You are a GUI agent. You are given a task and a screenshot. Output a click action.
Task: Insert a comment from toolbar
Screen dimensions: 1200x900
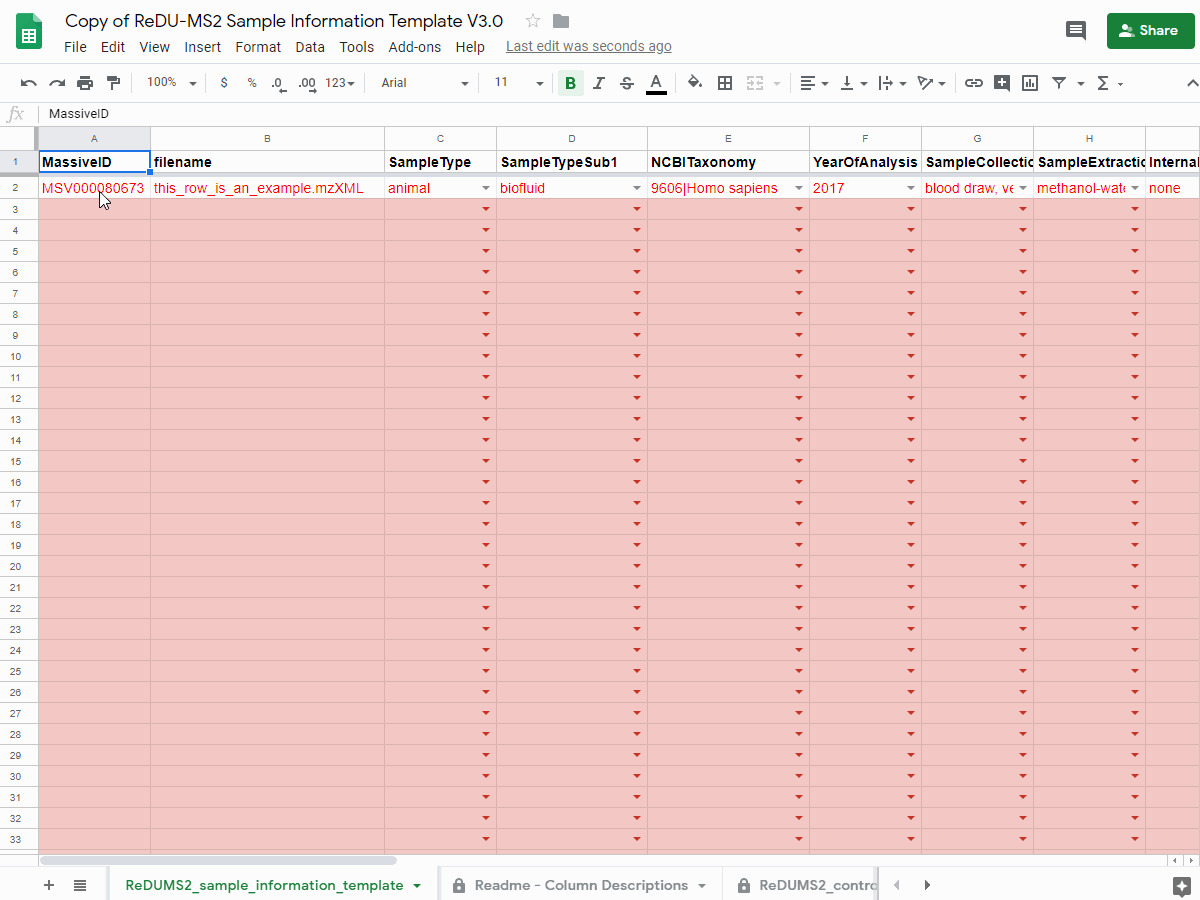pyautogui.click(x=1002, y=83)
